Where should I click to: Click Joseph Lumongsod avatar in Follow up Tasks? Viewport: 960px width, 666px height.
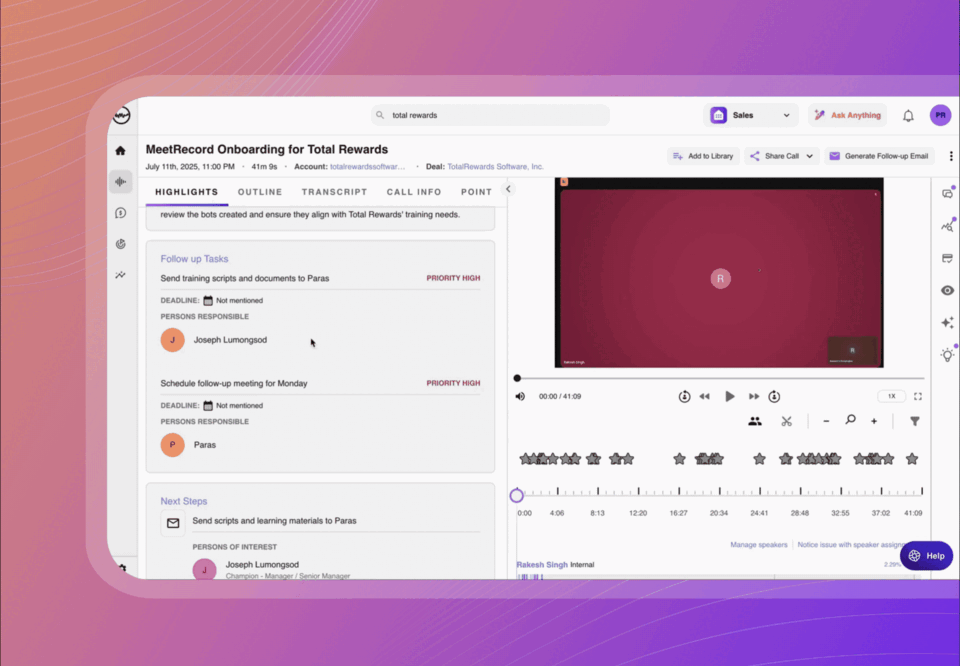click(x=173, y=340)
